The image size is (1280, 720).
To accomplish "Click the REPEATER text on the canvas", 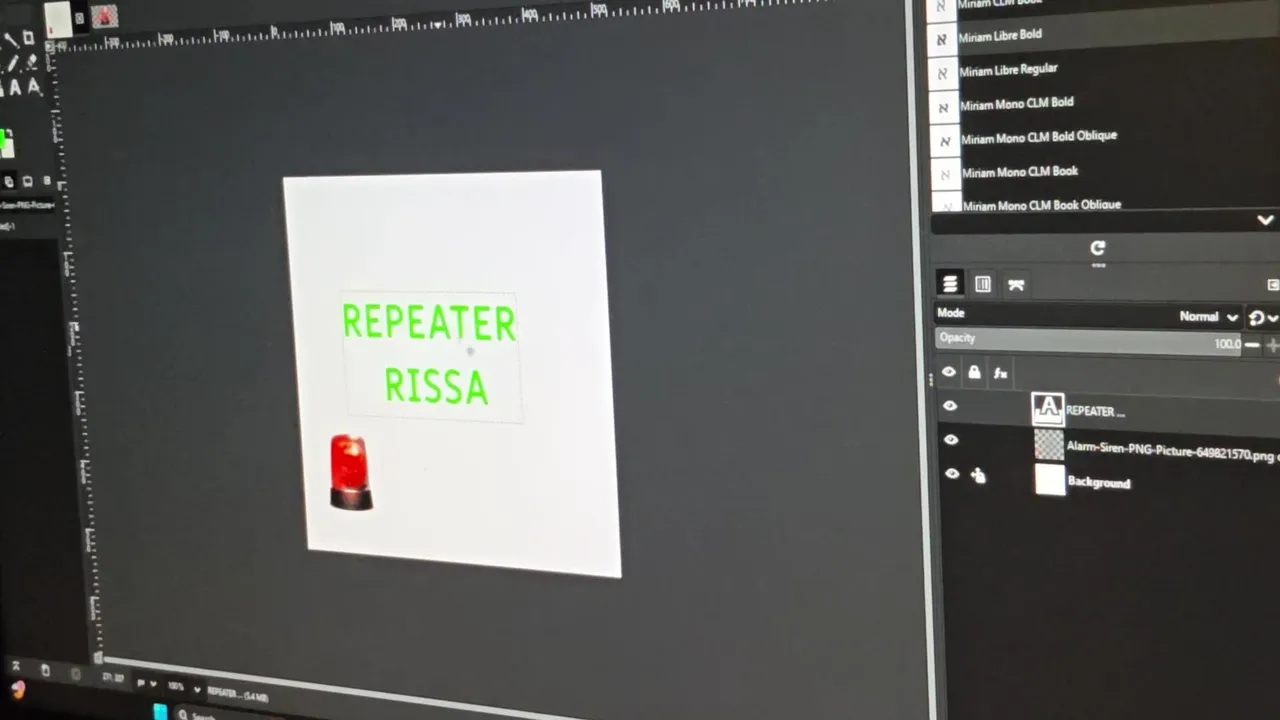I will pos(429,322).
